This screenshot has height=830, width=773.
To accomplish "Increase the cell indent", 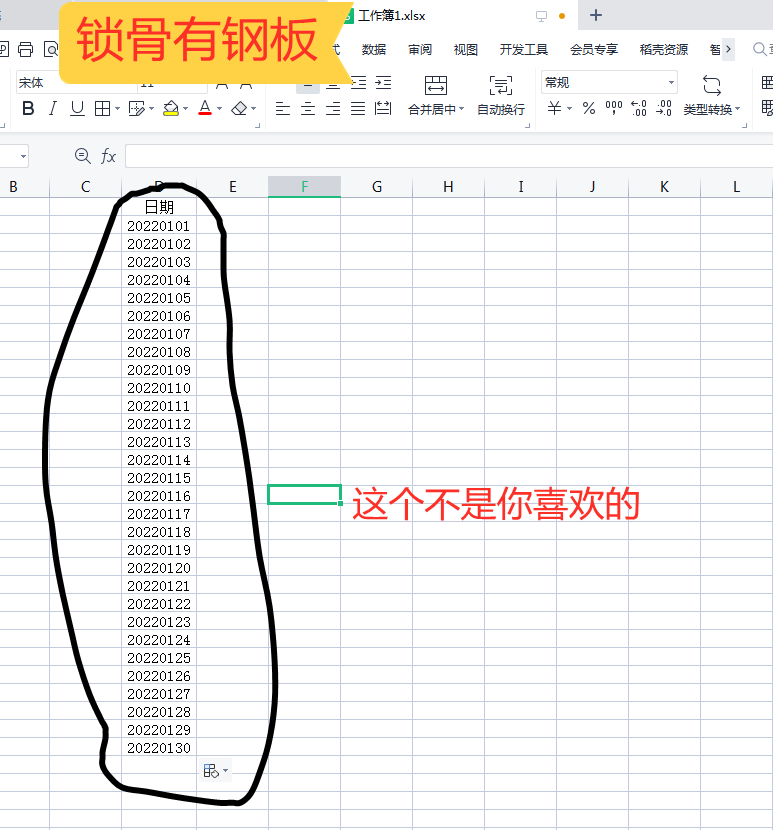I will [383, 83].
